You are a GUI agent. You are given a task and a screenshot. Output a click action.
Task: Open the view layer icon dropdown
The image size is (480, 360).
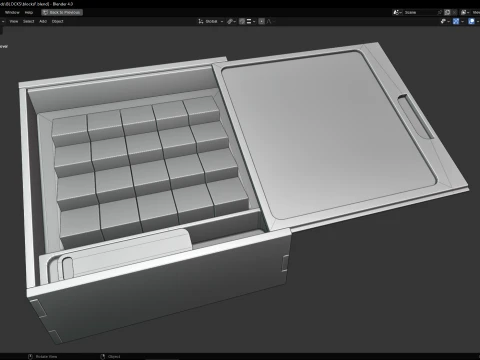[465, 12]
